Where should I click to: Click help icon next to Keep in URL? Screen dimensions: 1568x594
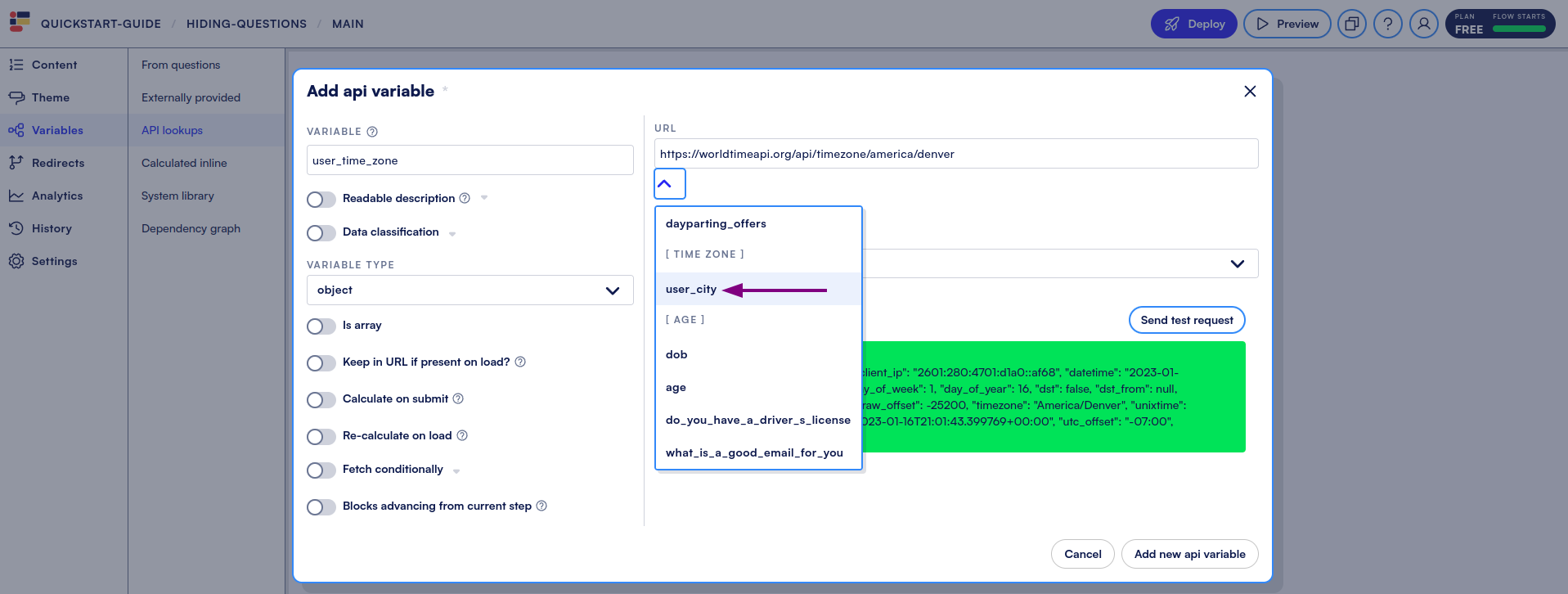520,362
